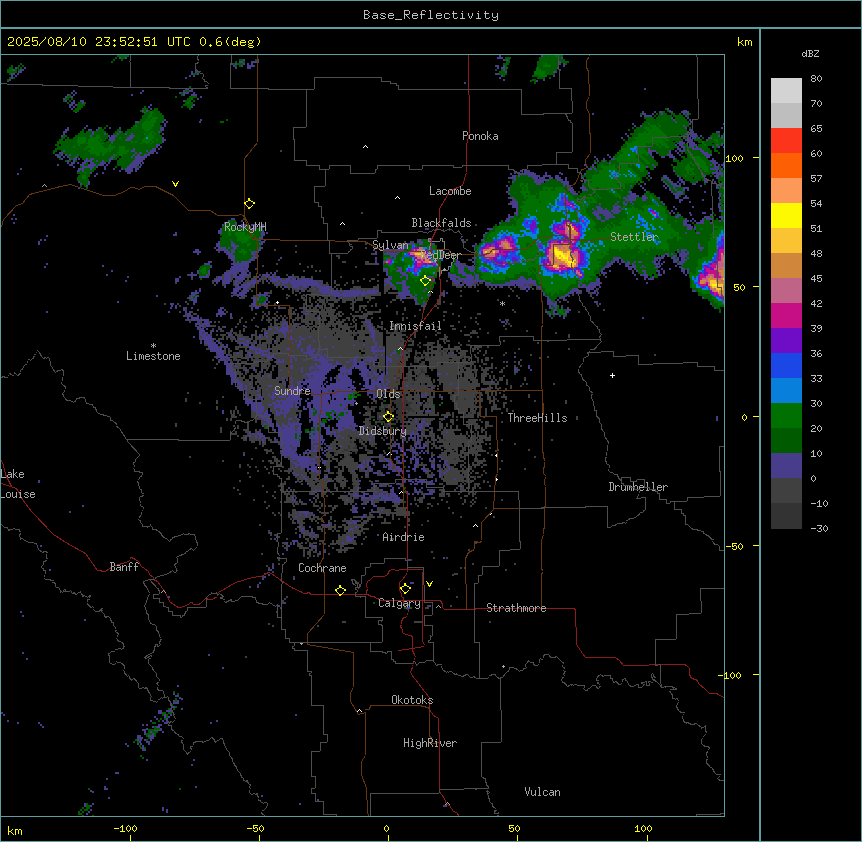The width and height of the screenshot is (862, 842).
Task: Click the ThreeHills city label
Action: pyautogui.click(x=537, y=418)
